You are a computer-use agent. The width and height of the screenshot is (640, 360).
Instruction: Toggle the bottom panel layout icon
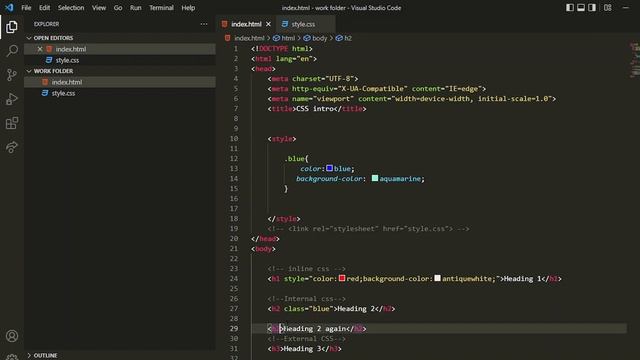point(581,7)
